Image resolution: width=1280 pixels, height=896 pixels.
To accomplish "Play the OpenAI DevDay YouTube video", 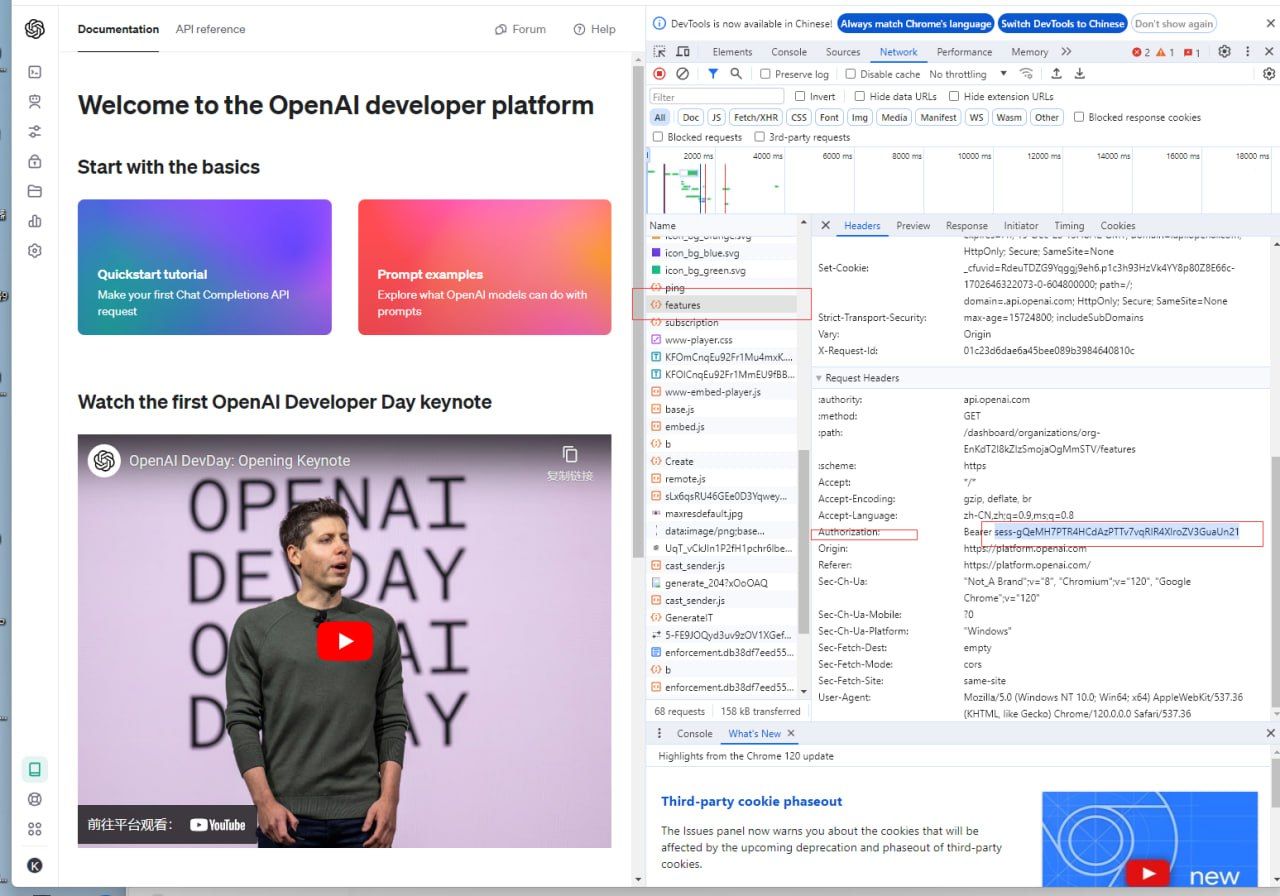I will [x=344, y=641].
